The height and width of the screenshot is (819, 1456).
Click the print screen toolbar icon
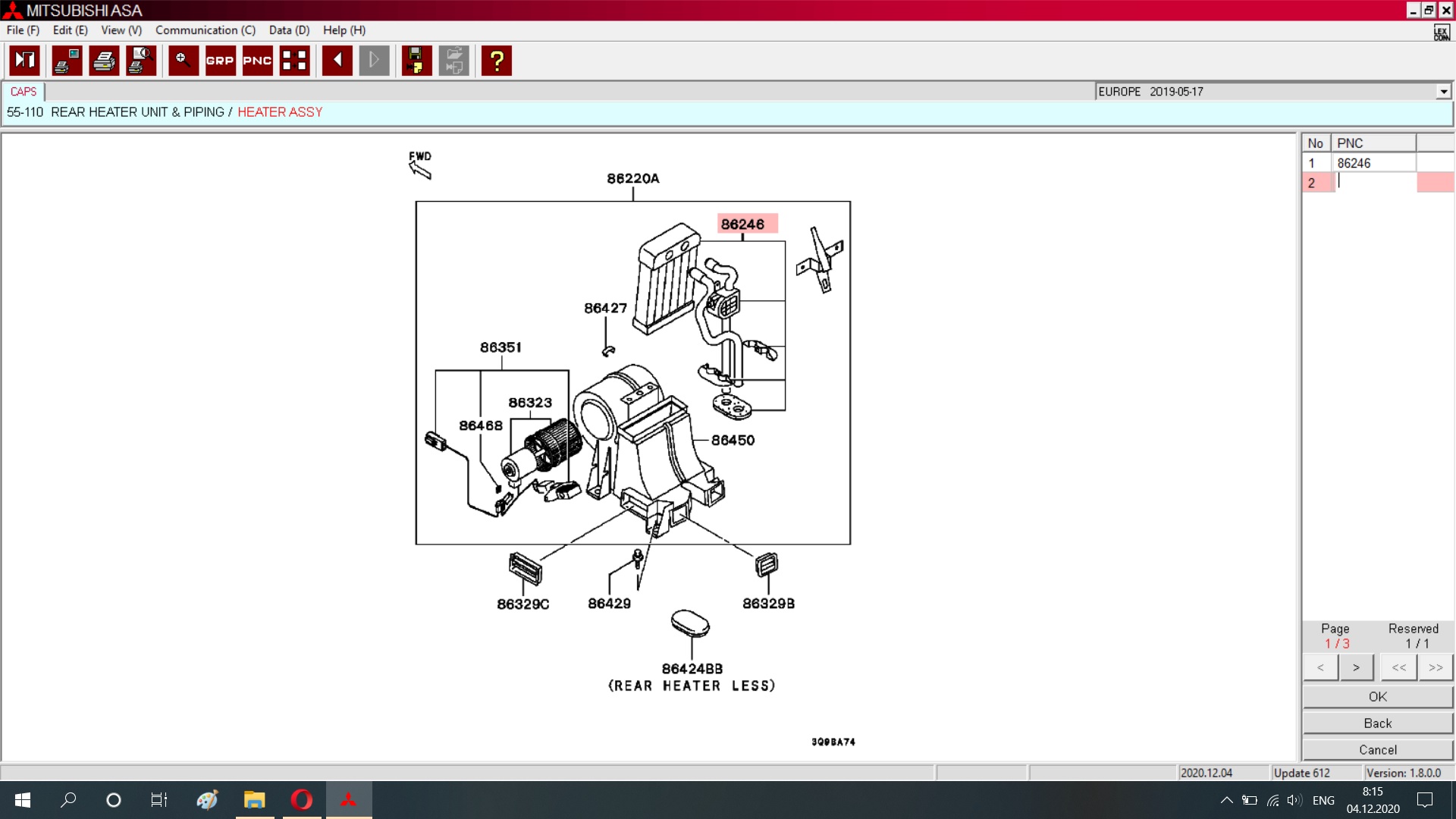[x=67, y=61]
